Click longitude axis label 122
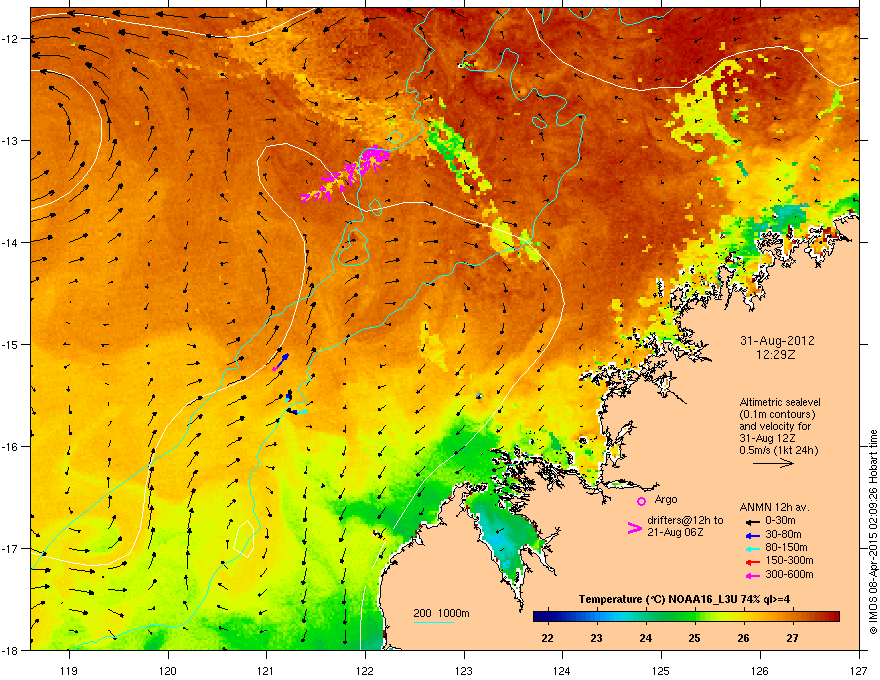Screen dimensions: 880x680 pyautogui.click(x=365, y=670)
